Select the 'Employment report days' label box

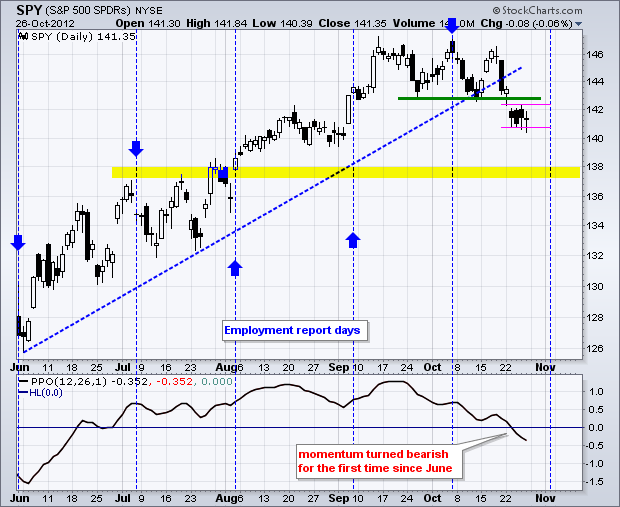point(295,331)
